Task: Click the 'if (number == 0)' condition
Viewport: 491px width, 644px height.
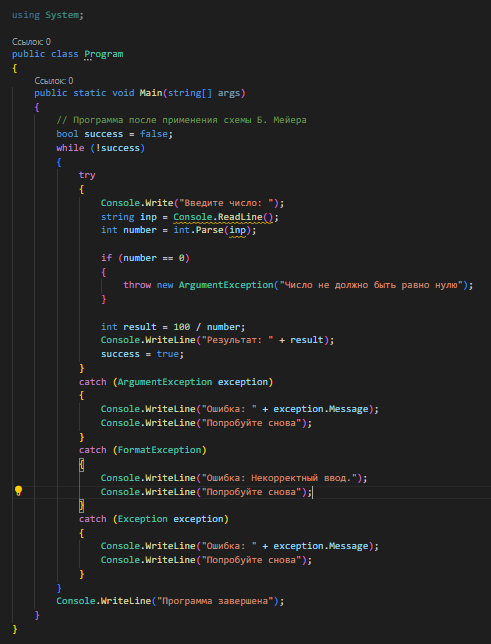Action: (145, 258)
